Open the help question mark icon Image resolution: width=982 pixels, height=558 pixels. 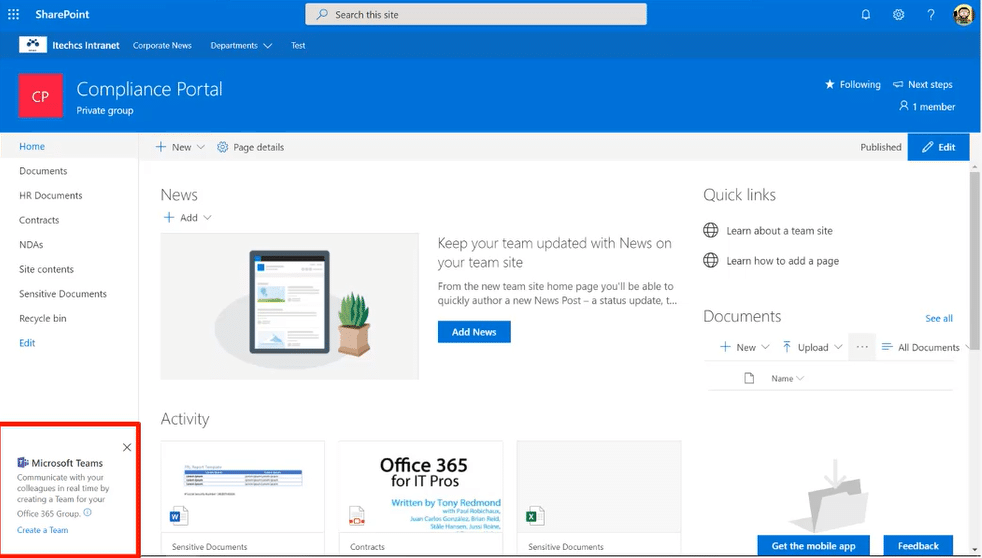coord(931,14)
